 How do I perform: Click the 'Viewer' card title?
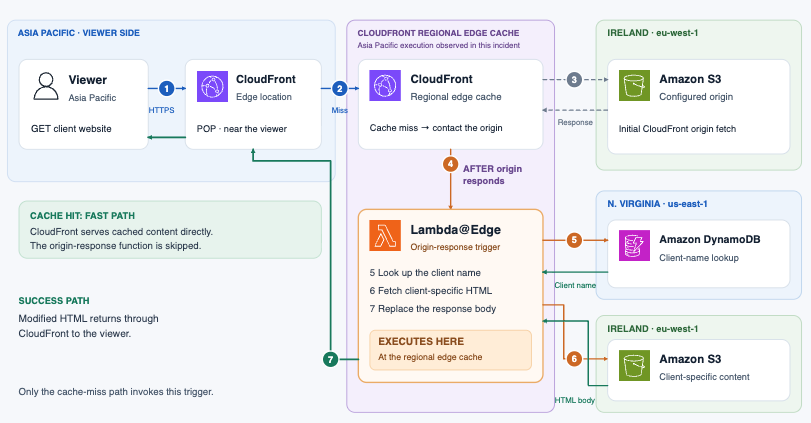click(88, 80)
